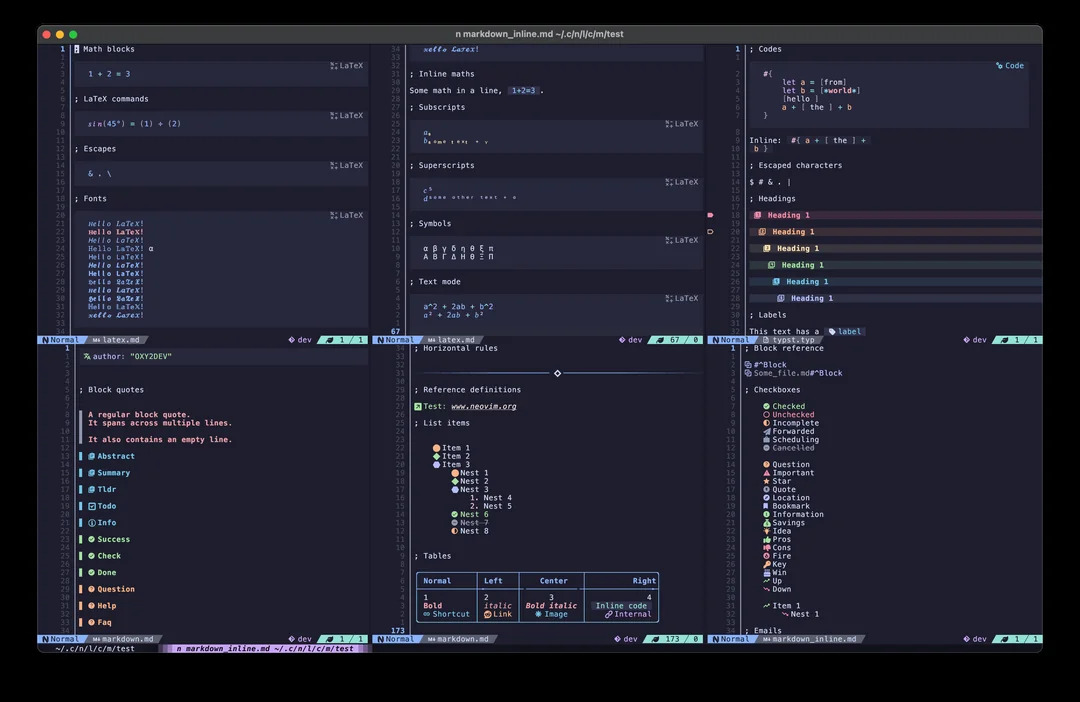The image size is (1080, 702).
Task: Open the Link cell in the table
Action: click(x=498, y=615)
